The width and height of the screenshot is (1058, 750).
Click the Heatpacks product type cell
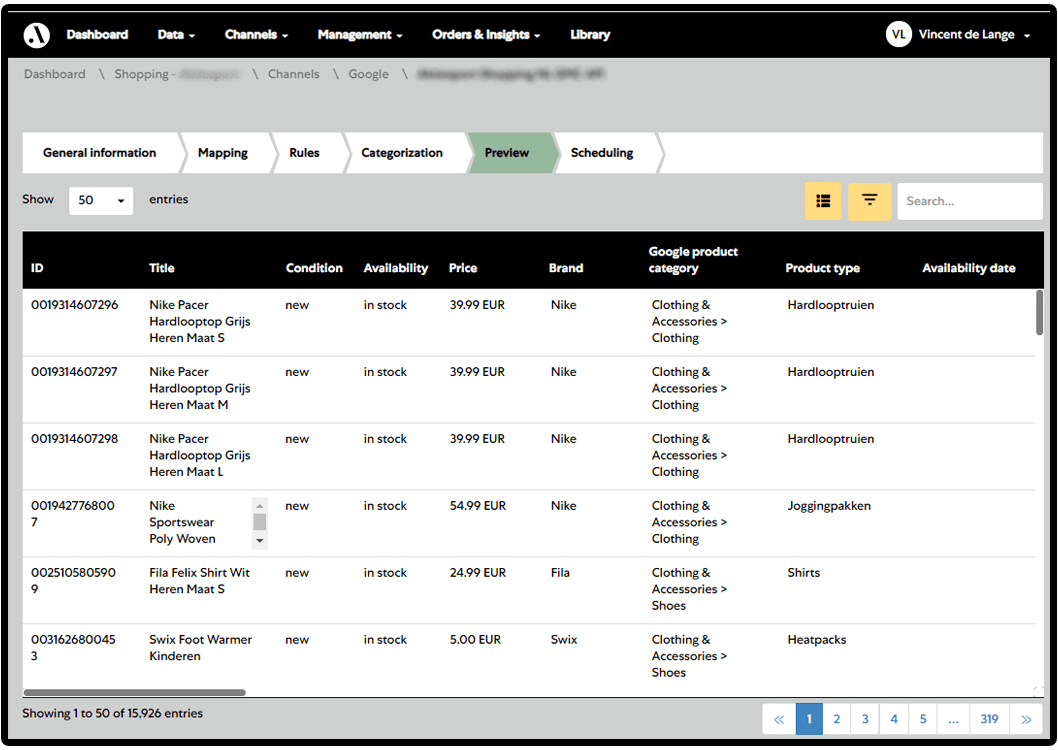(816, 639)
